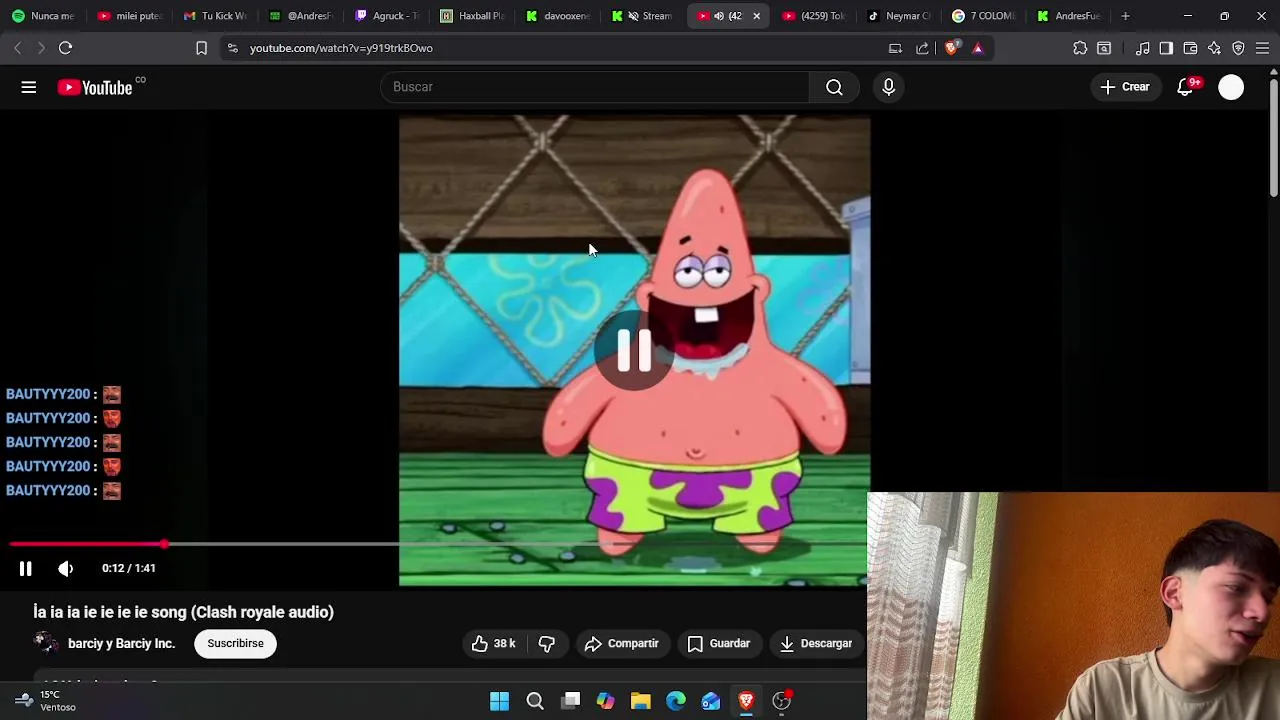Viewport: 1280px width, 720px height.
Task: Dislike the video with thumbs down
Action: (546, 643)
